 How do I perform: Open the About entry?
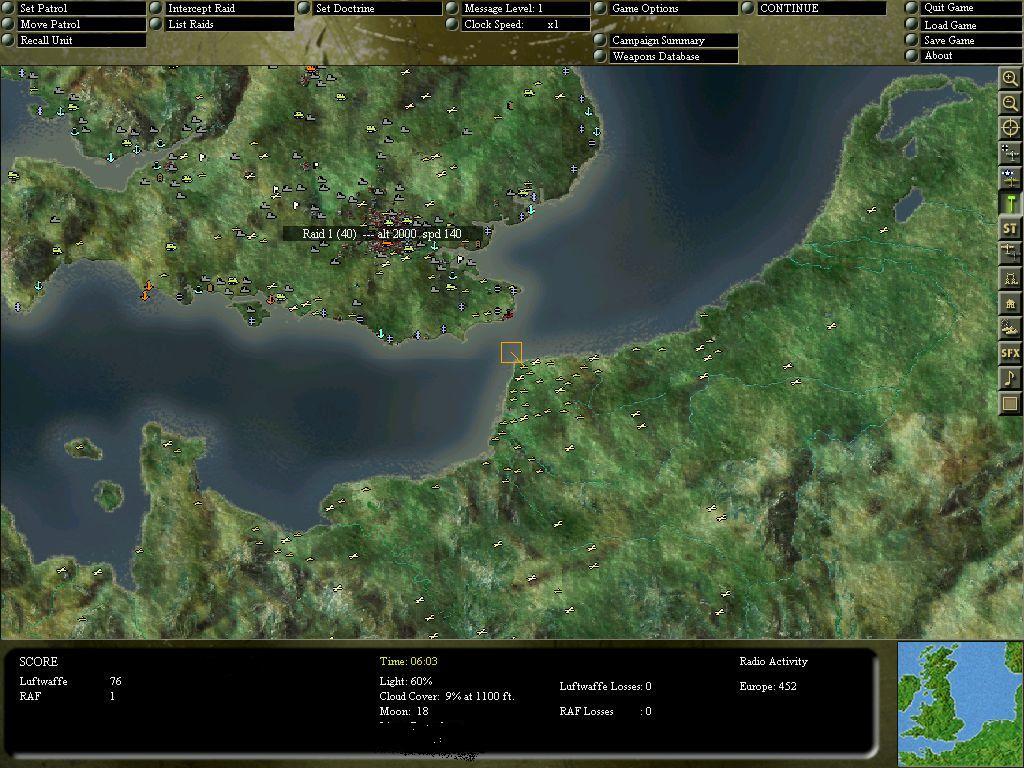point(972,56)
